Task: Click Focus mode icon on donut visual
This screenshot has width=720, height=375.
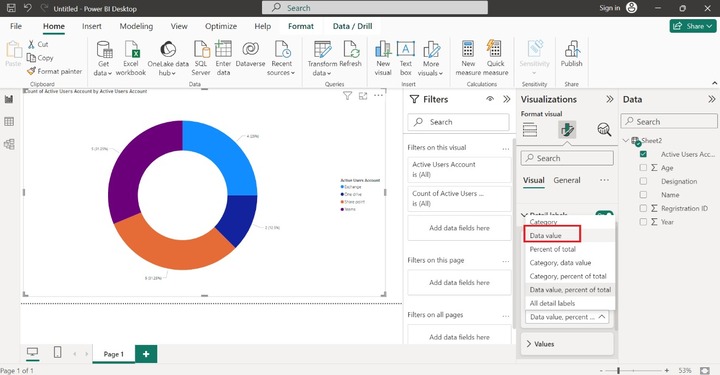Action: (363, 95)
